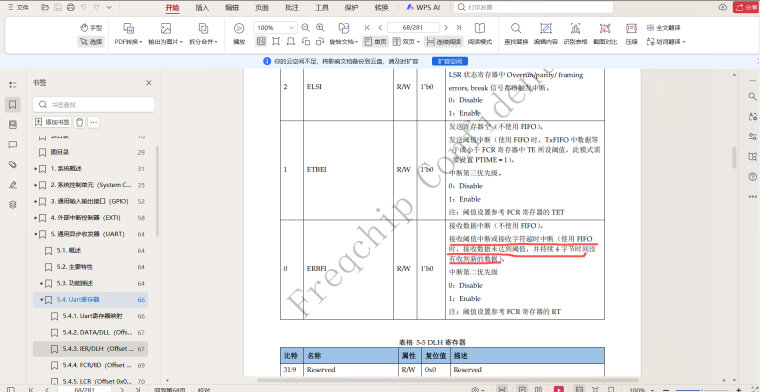Switch to the 插入 tab
The height and width of the screenshot is (392, 760).
tap(202, 7)
